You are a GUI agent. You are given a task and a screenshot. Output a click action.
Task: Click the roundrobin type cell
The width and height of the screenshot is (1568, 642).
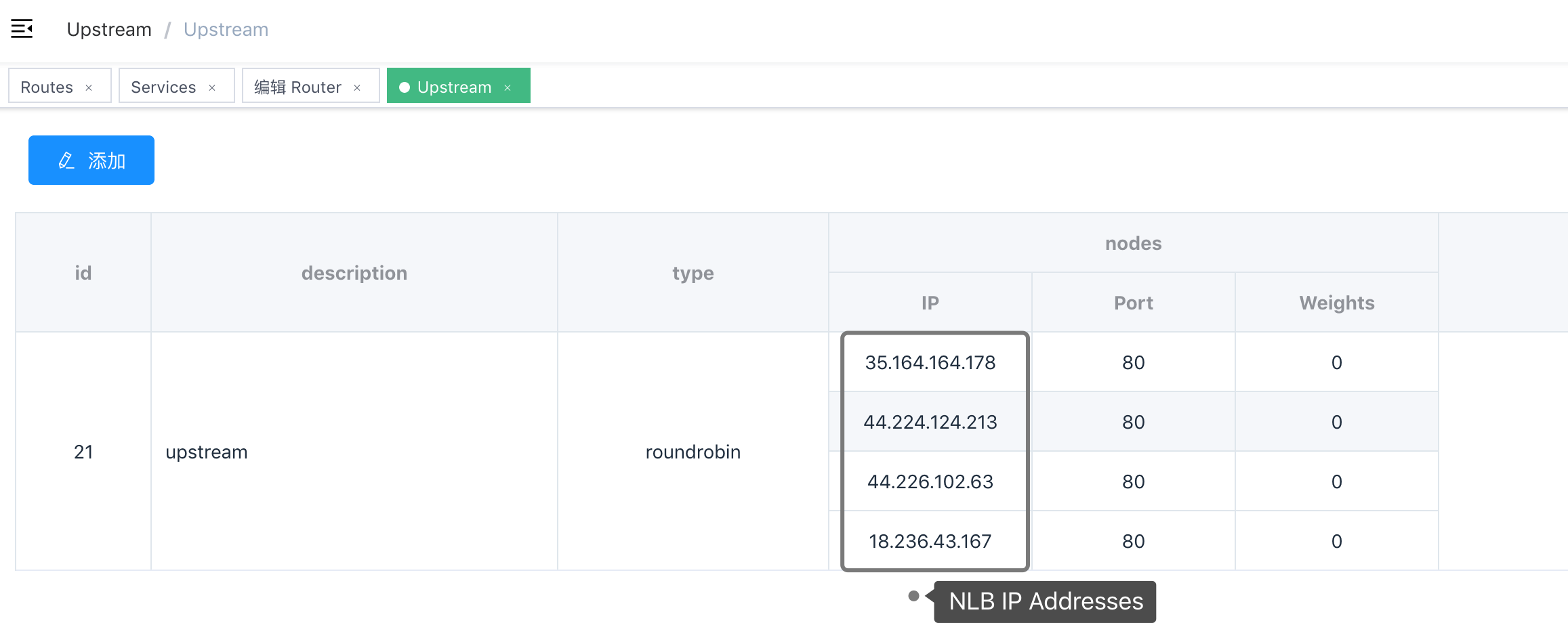point(693,452)
